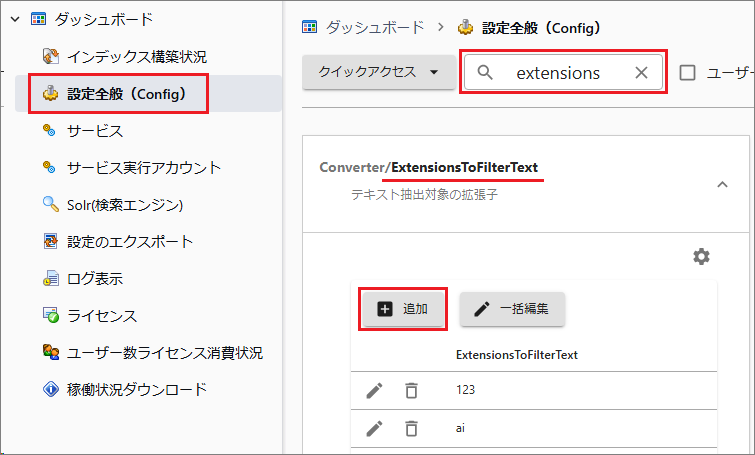Click the 一括編集 button
The width and height of the screenshot is (755, 455).
click(x=512, y=309)
